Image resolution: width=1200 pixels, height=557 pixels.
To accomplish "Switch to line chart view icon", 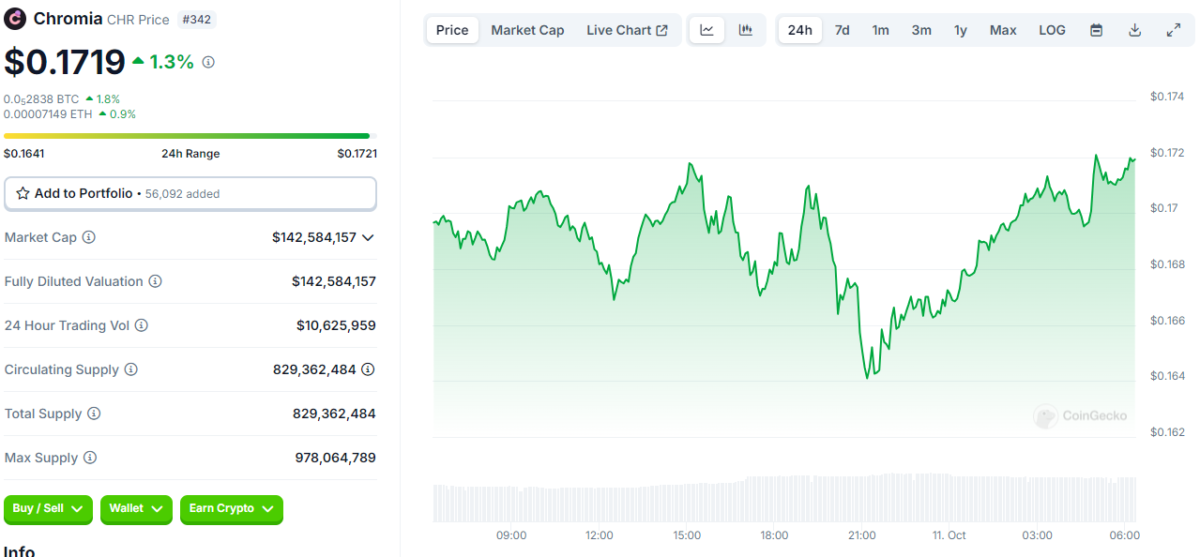I will point(707,30).
